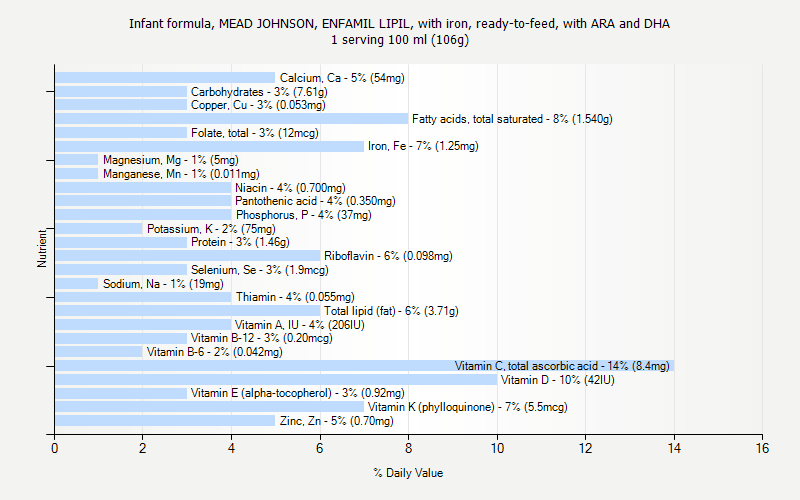This screenshot has height=500, width=800.
Task: Click the 'Vitamin B-6 - 2% (0.042mg)' label
Action: click(215, 352)
